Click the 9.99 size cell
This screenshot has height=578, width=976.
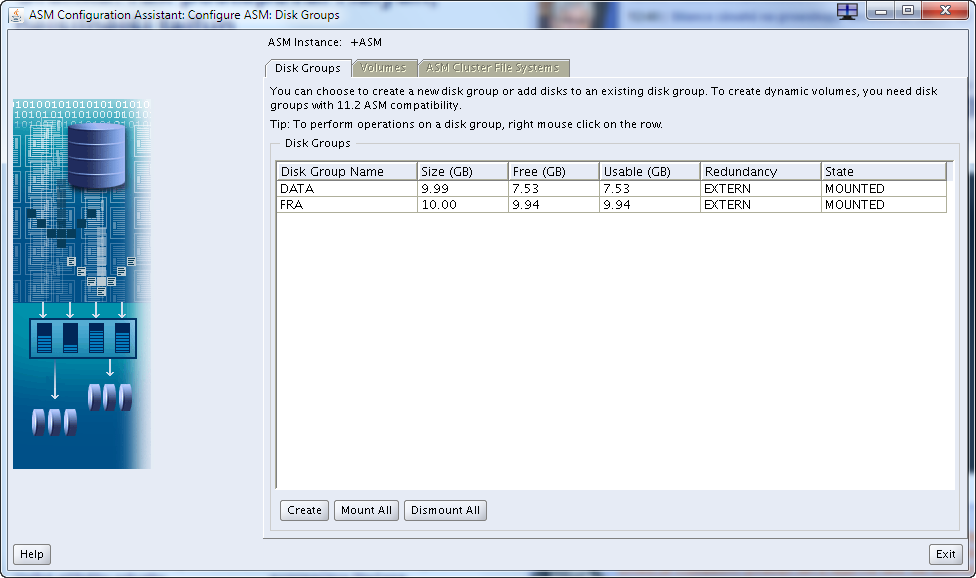(462, 189)
